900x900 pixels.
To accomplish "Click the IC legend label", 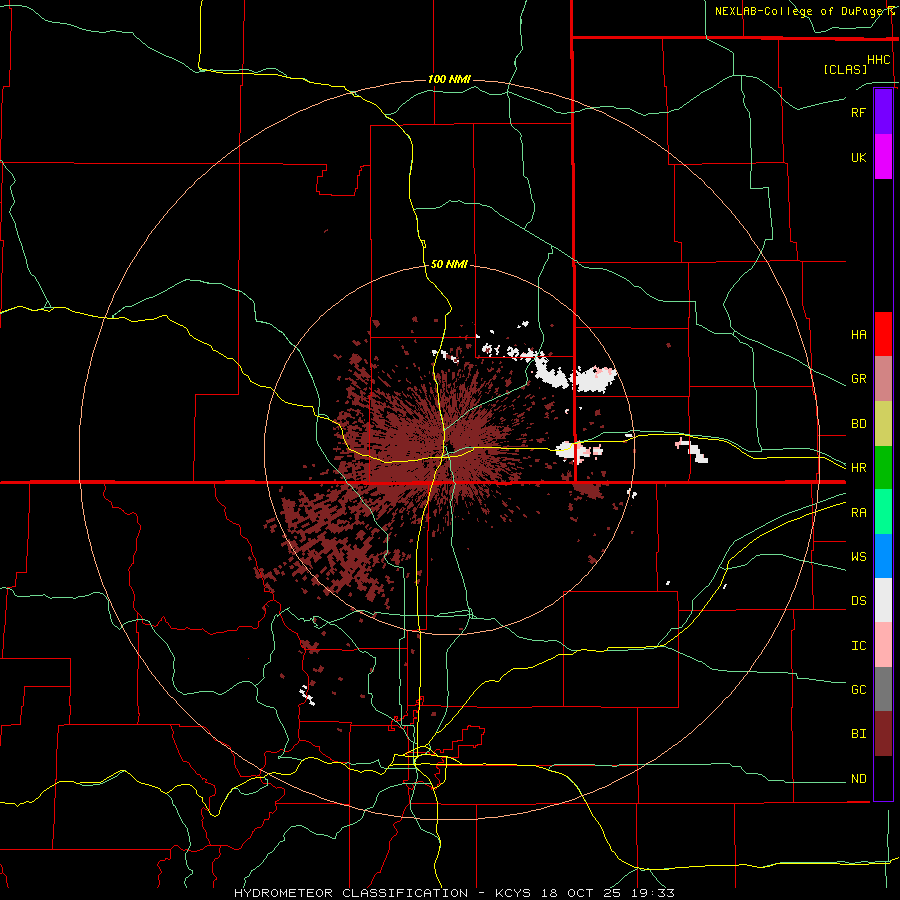I will 858,646.
